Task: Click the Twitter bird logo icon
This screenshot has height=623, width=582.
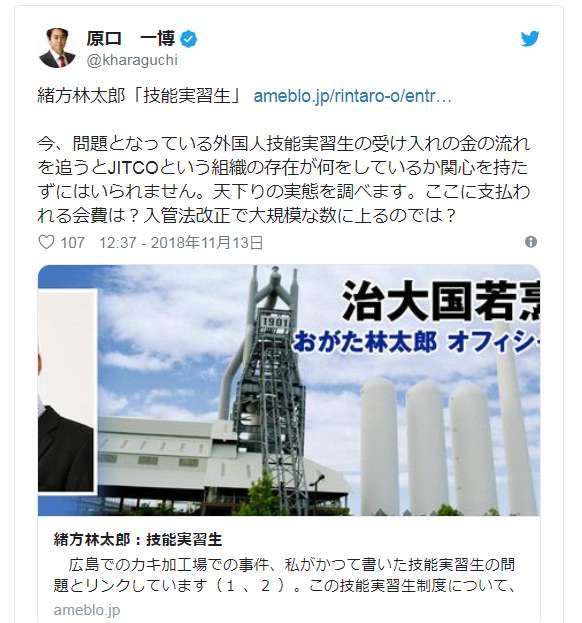Action: (530, 39)
